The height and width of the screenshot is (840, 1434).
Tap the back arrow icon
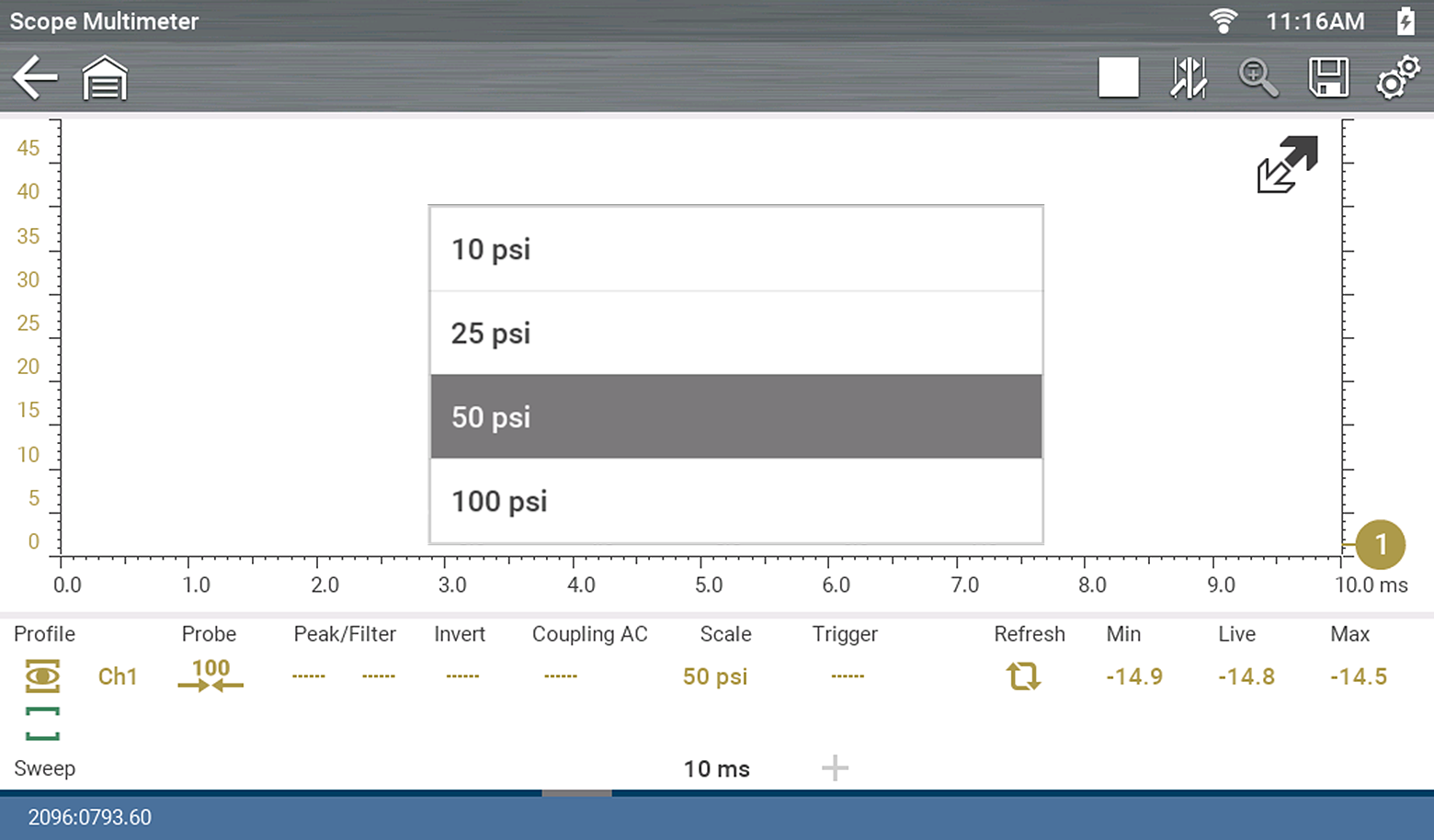[x=36, y=78]
